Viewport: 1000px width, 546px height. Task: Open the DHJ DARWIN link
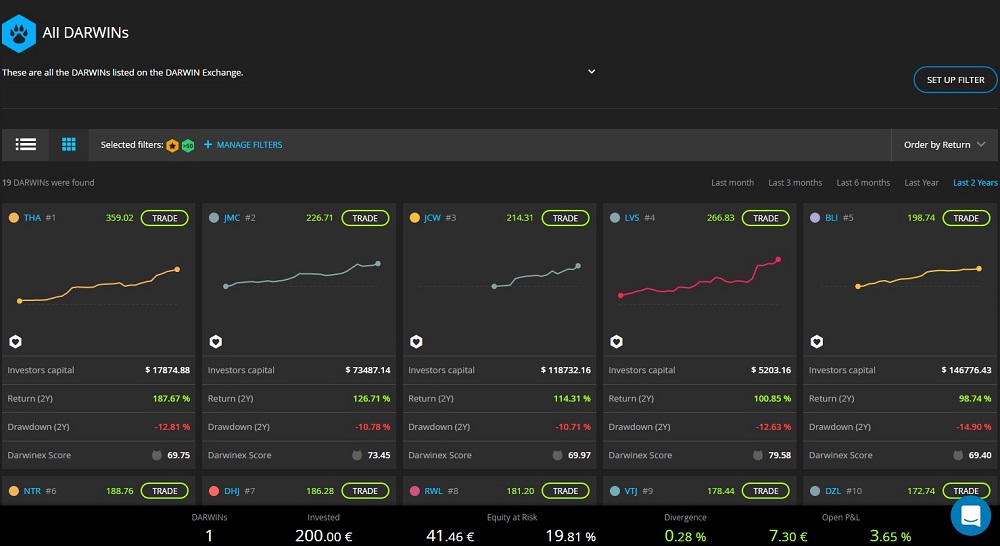232,491
